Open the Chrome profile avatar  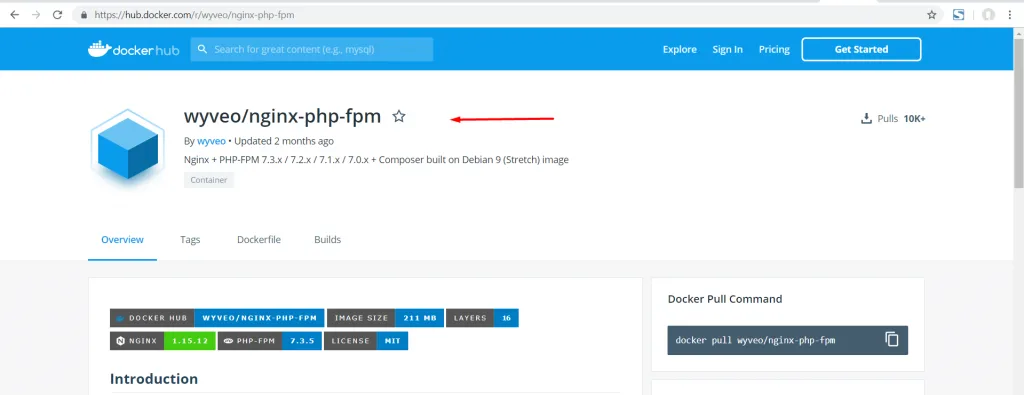click(x=989, y=14)
